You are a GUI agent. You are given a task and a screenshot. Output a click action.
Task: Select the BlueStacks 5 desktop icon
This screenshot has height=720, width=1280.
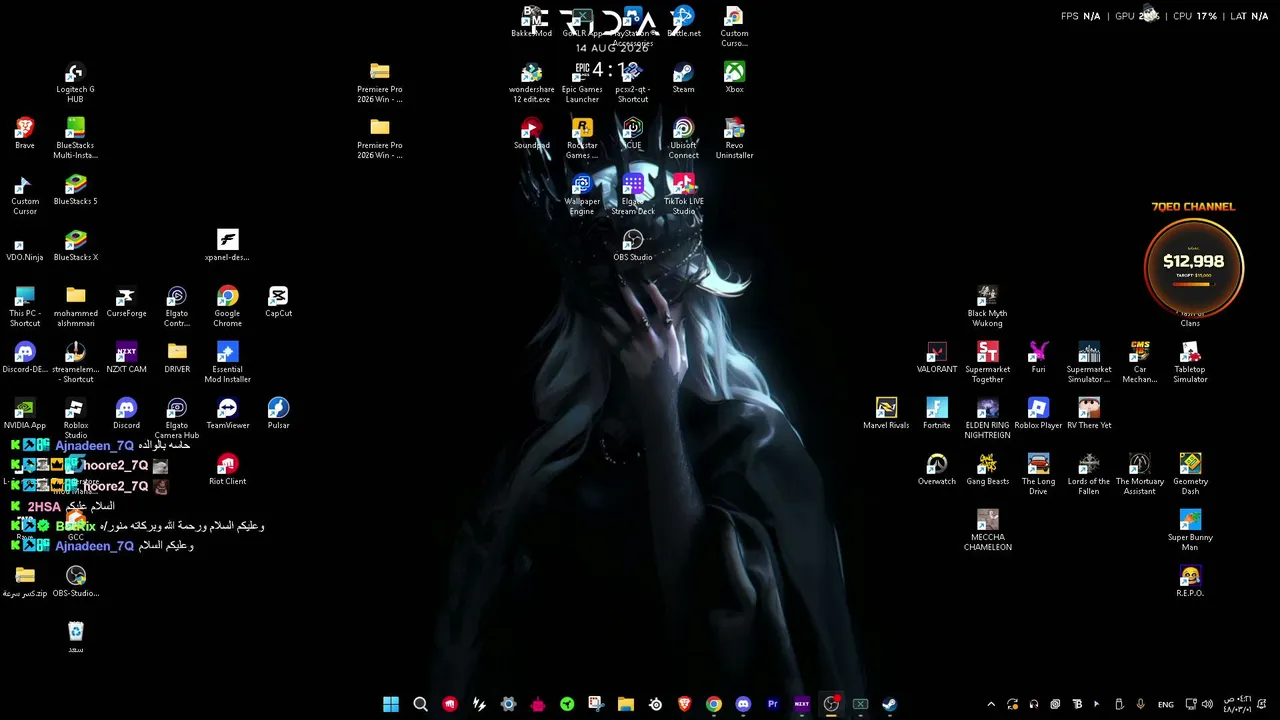pos(75,190)
